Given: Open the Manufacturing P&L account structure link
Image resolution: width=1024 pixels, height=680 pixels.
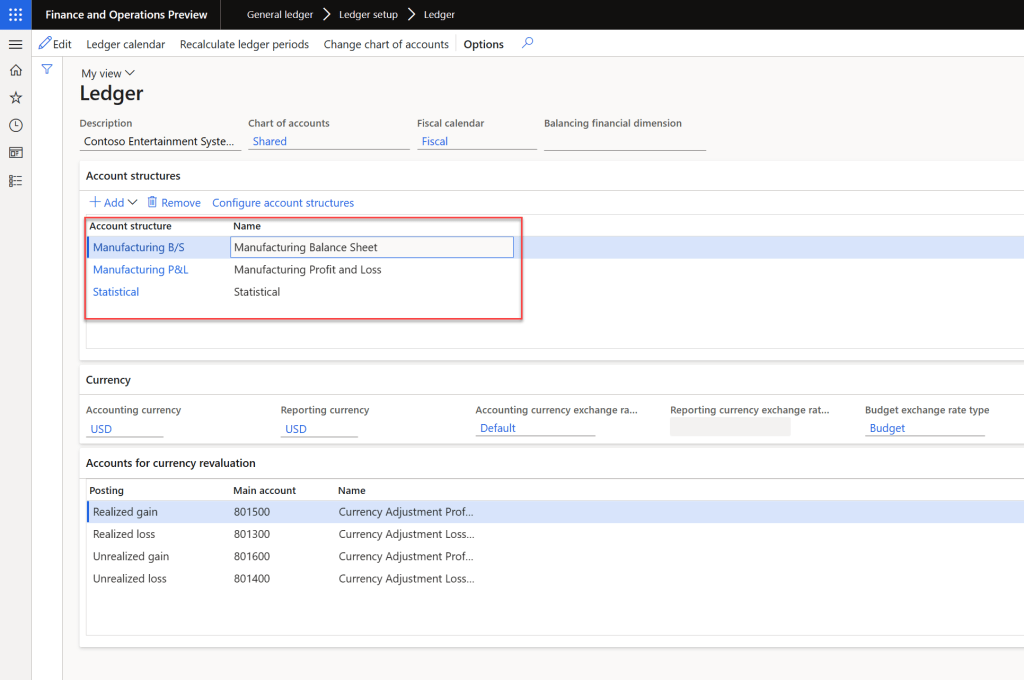Looking at the screenshot, I should [140, 270].
